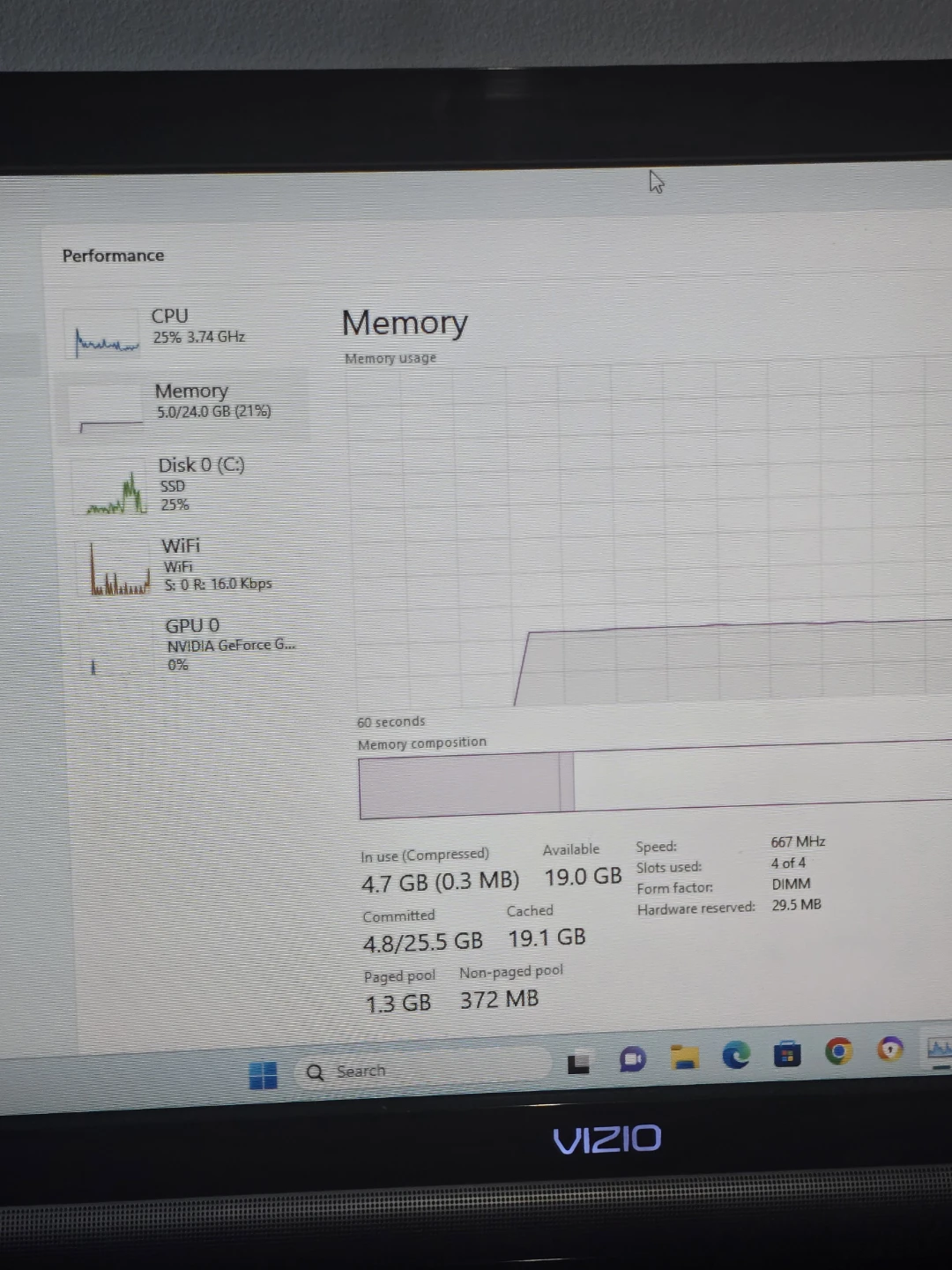Click the "29.5 MB" hardware reserved value
The height and width of the screenshot is (1270, 952).
(x=796, y=905)
